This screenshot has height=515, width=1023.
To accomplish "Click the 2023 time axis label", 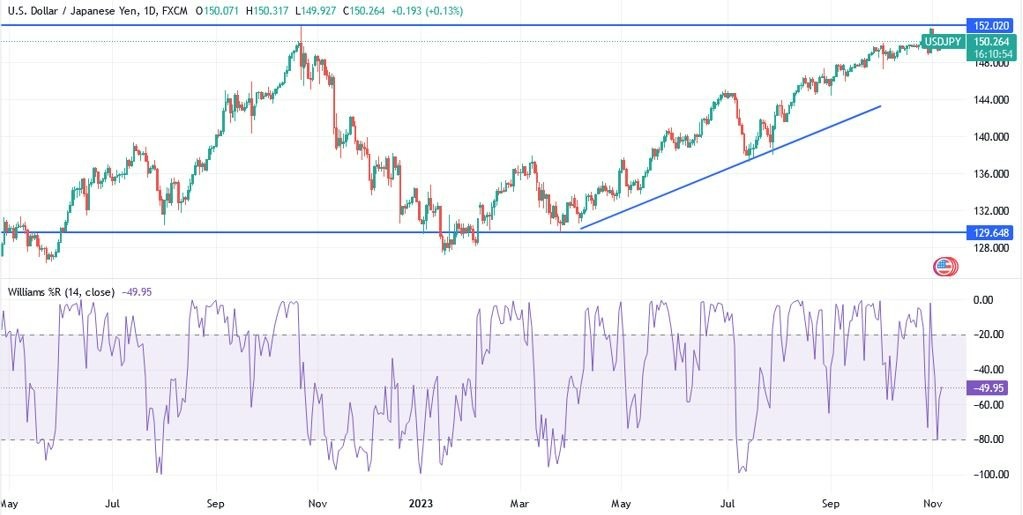I will pyautogui.click(x=420, y=504).
